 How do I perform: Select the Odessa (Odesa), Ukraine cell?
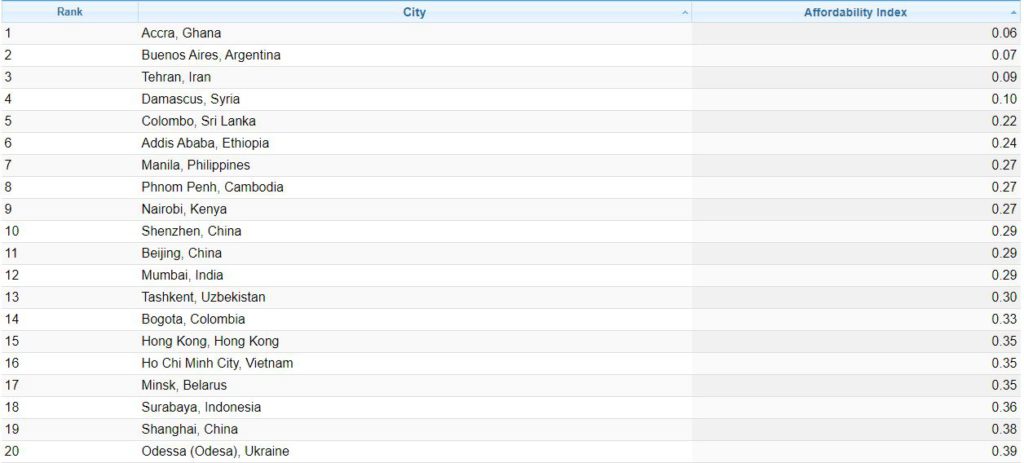415,451
